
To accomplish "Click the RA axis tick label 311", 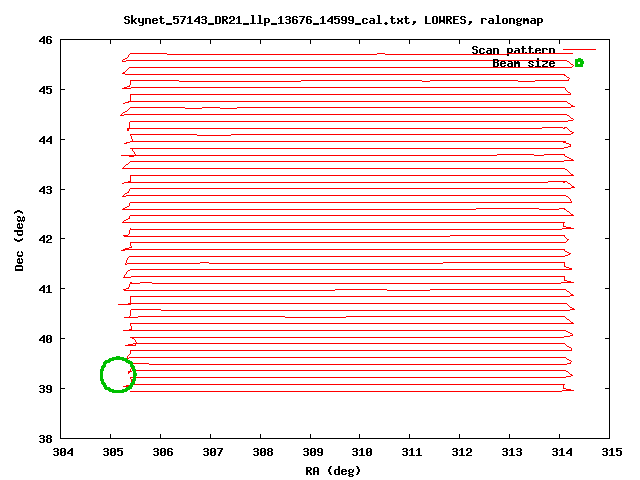I will click(411, 452).
